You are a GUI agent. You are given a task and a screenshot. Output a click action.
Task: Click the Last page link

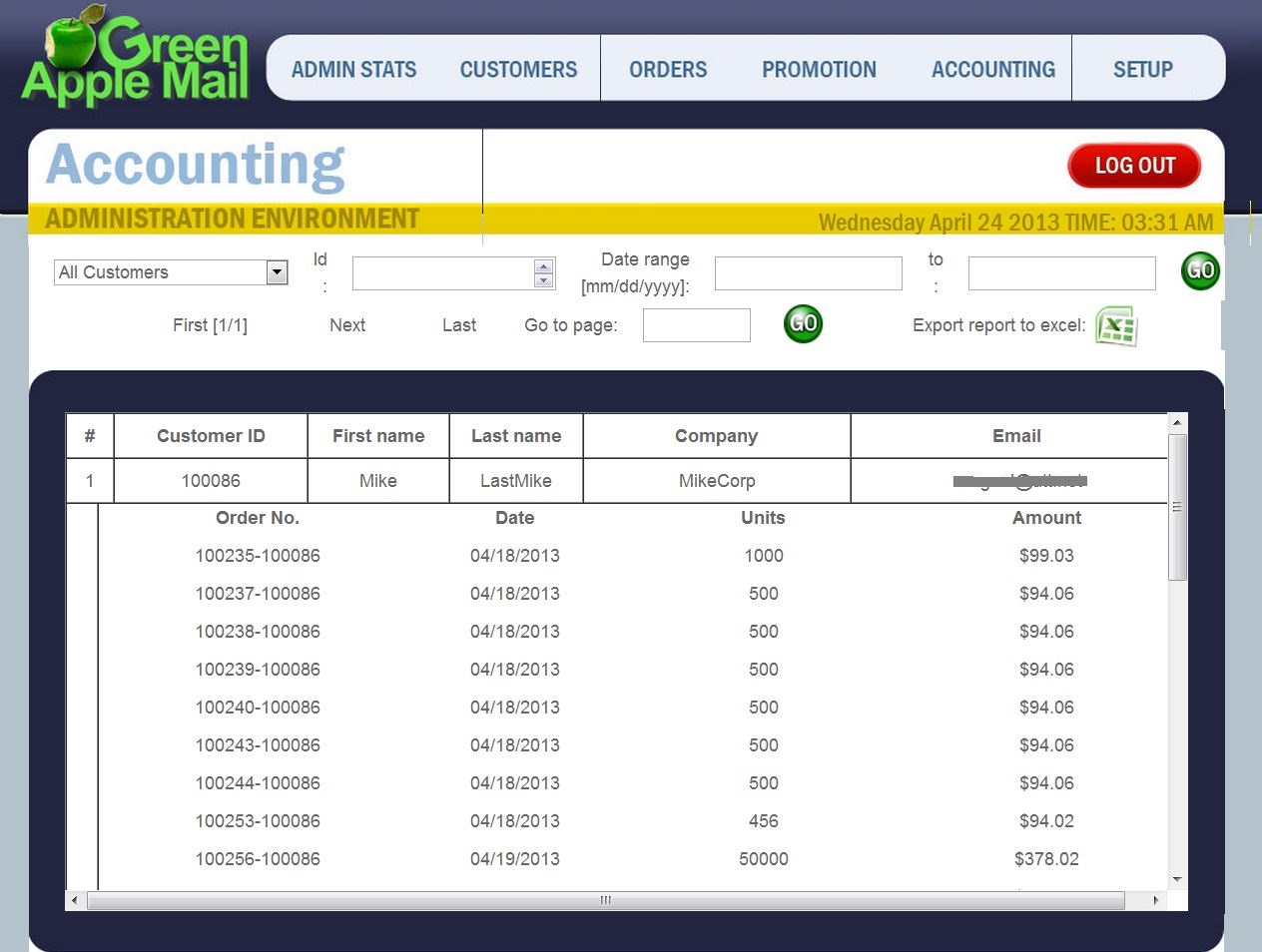(459, 325)
